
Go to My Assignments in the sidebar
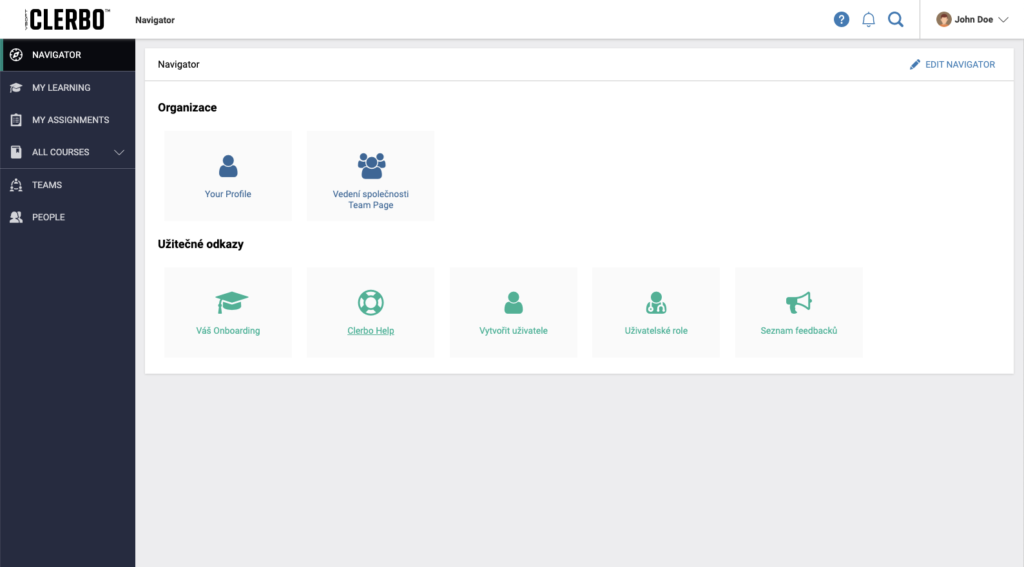(68, 120)
